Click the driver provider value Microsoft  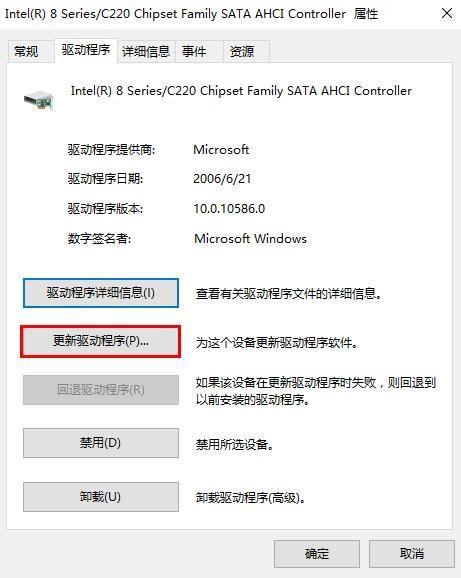[221, 150]
